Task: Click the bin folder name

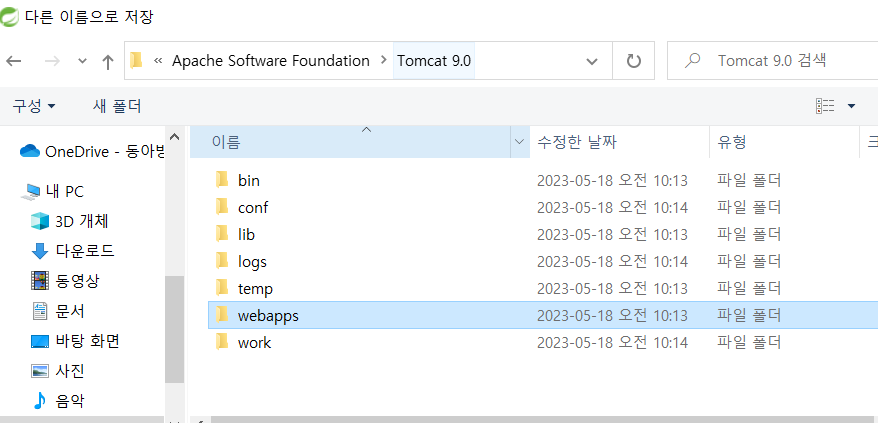Action: (249, 180)
